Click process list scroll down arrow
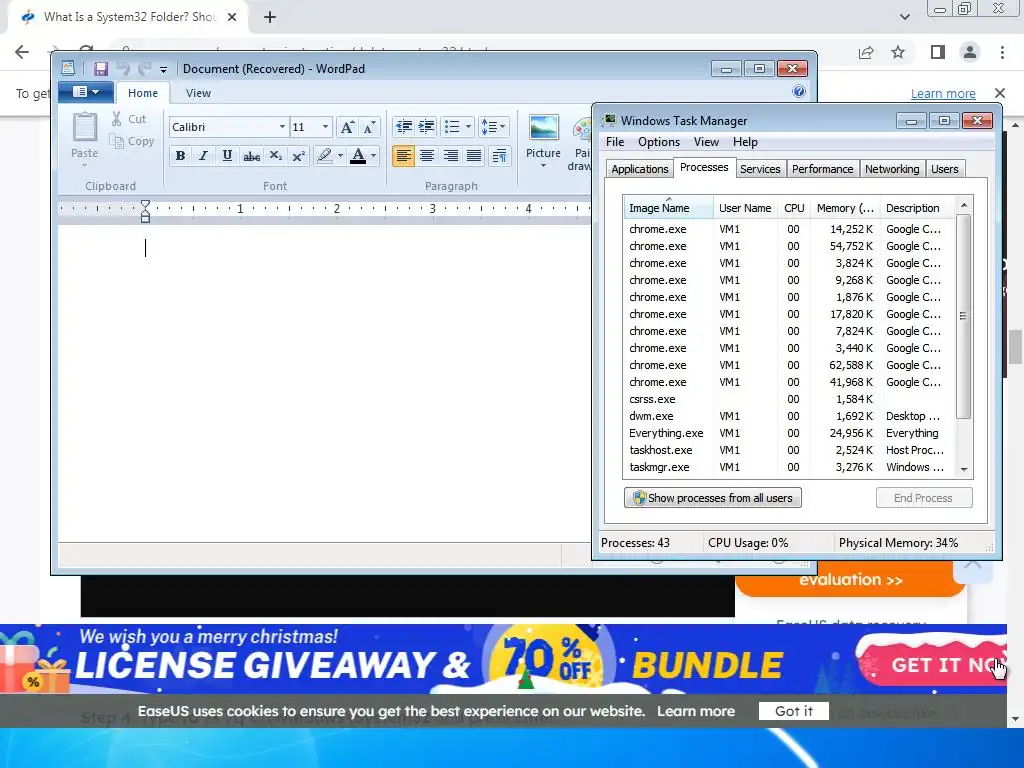 coord(965,470)
